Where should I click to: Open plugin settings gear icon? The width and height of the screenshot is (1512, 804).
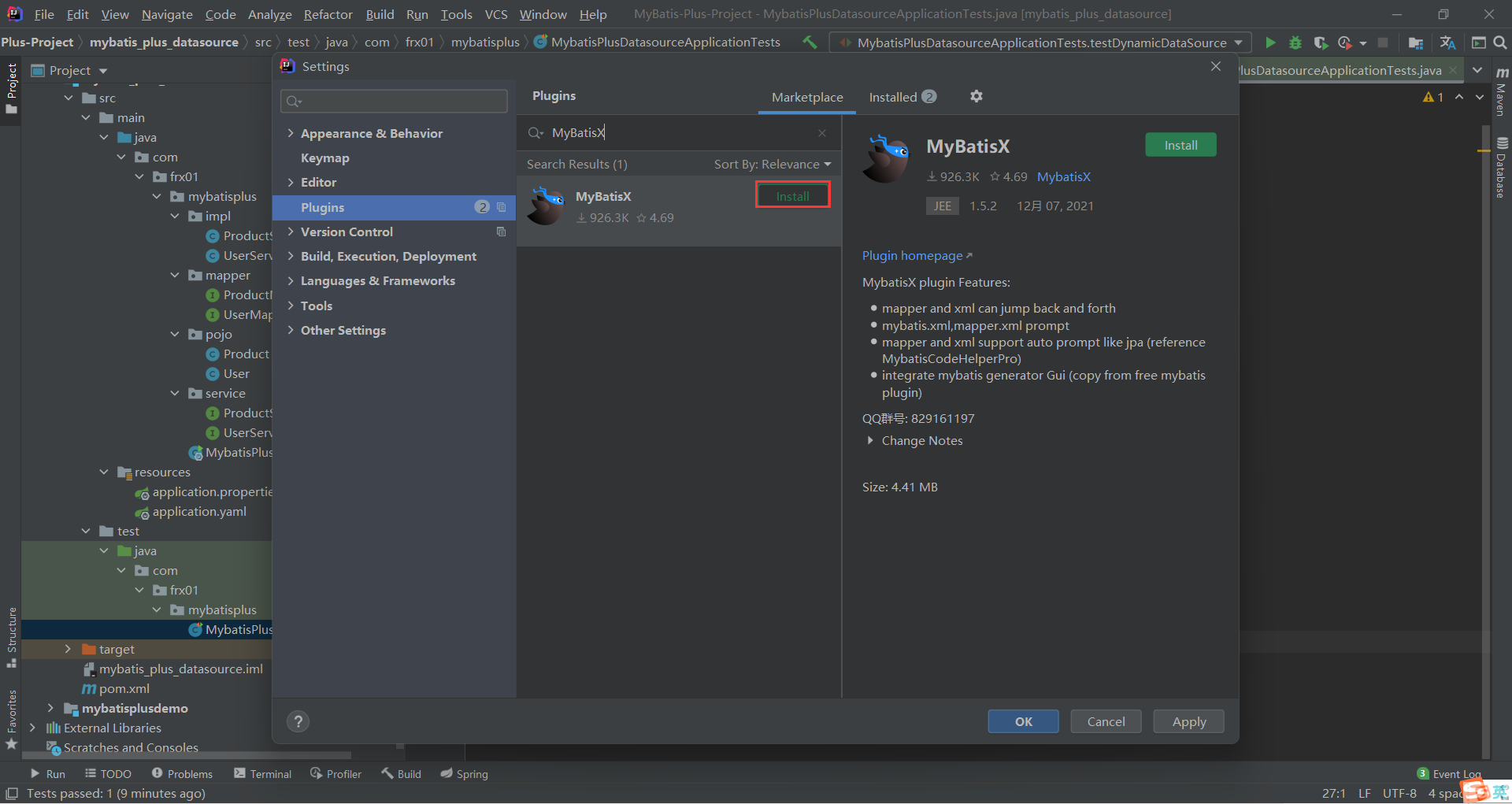click(x=976, y=96)
